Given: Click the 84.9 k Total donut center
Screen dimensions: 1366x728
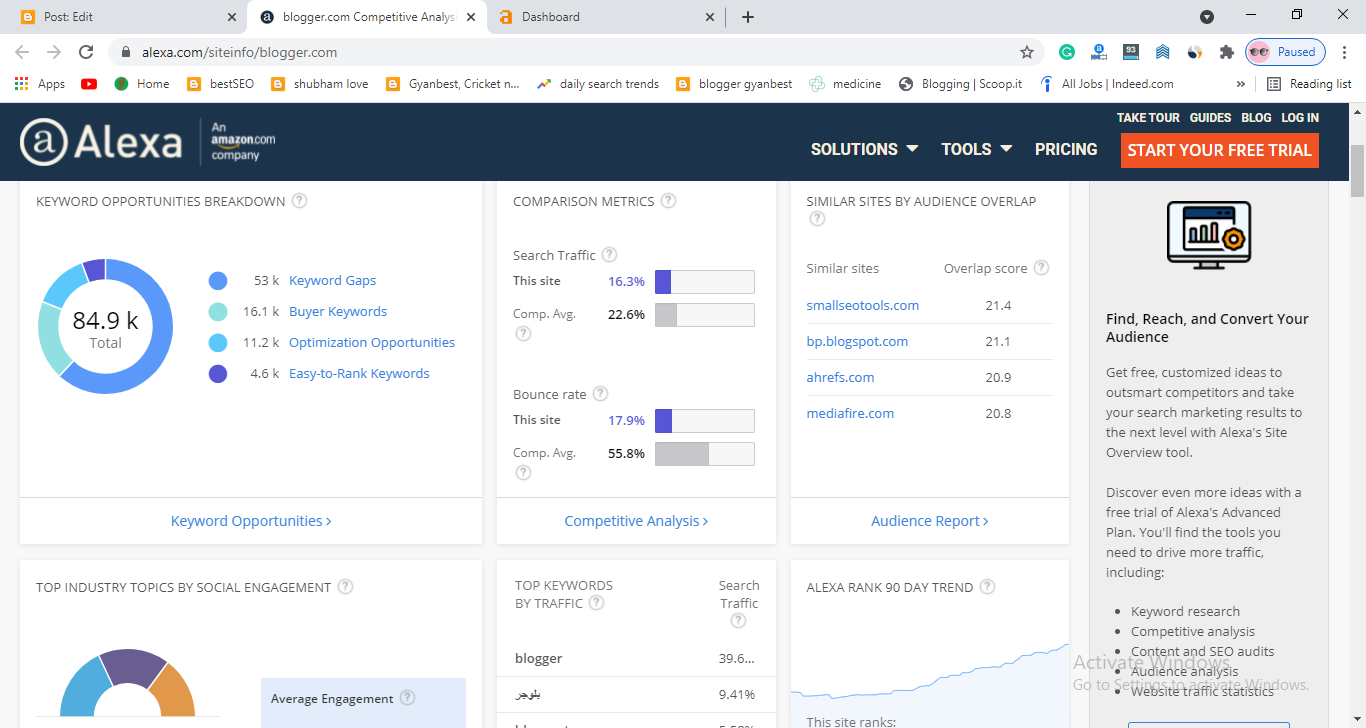Looking at the screenshot, I should [105, 327].
